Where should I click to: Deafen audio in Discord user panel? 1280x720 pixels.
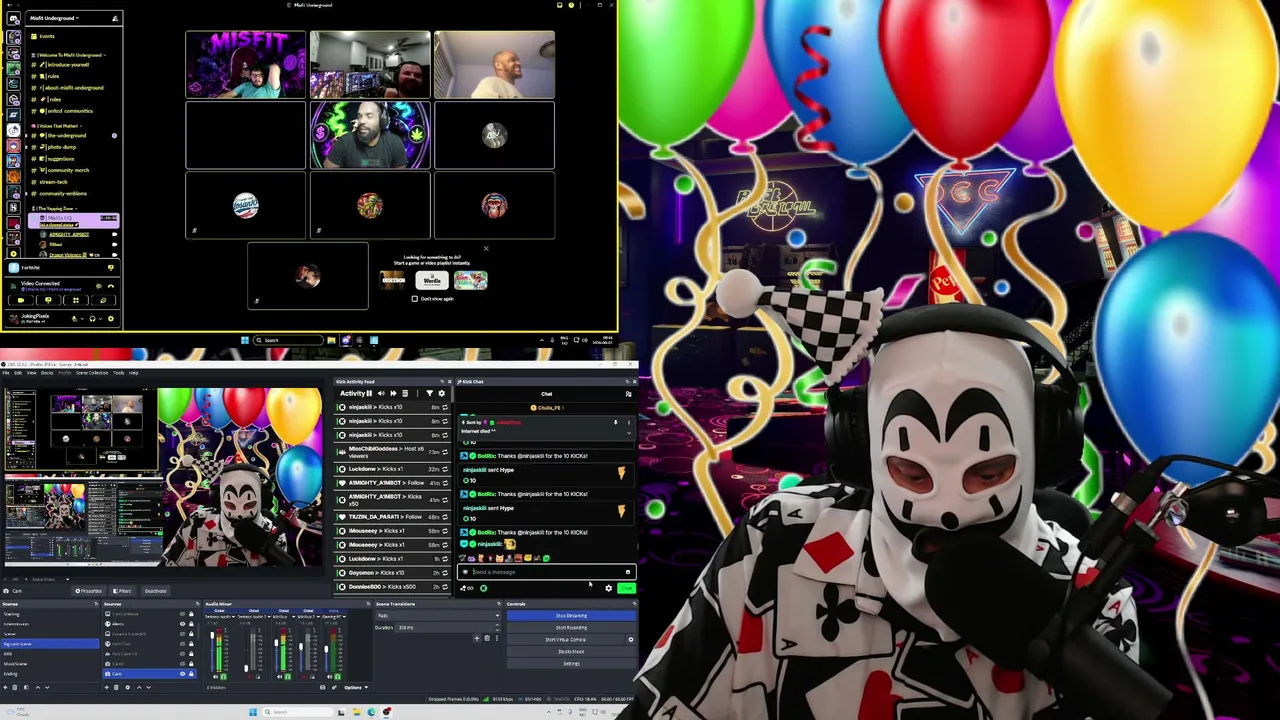92,318
